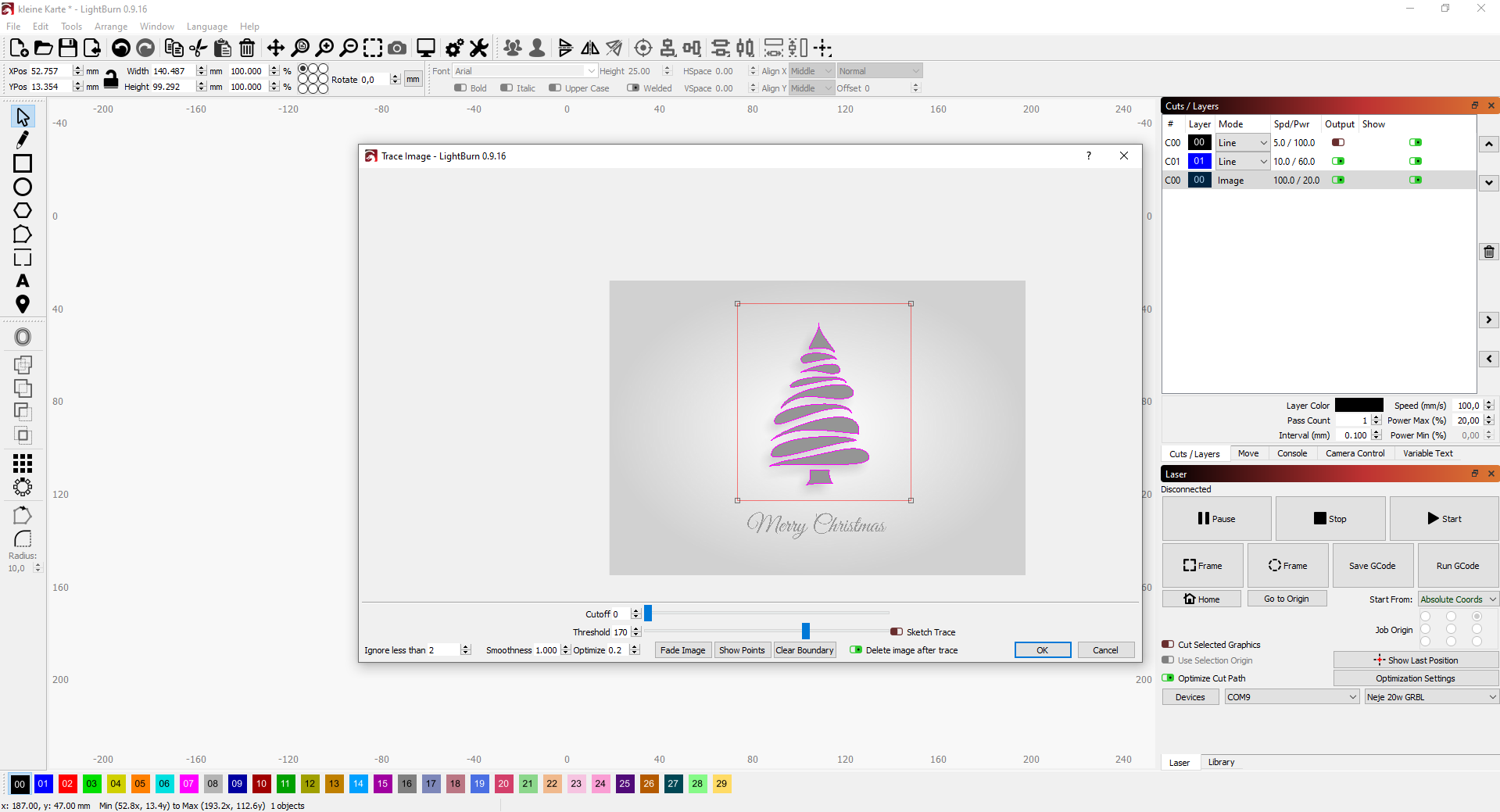Click the Fade Image button
This screenshot has height=812, width=1500.
[682, 649]
